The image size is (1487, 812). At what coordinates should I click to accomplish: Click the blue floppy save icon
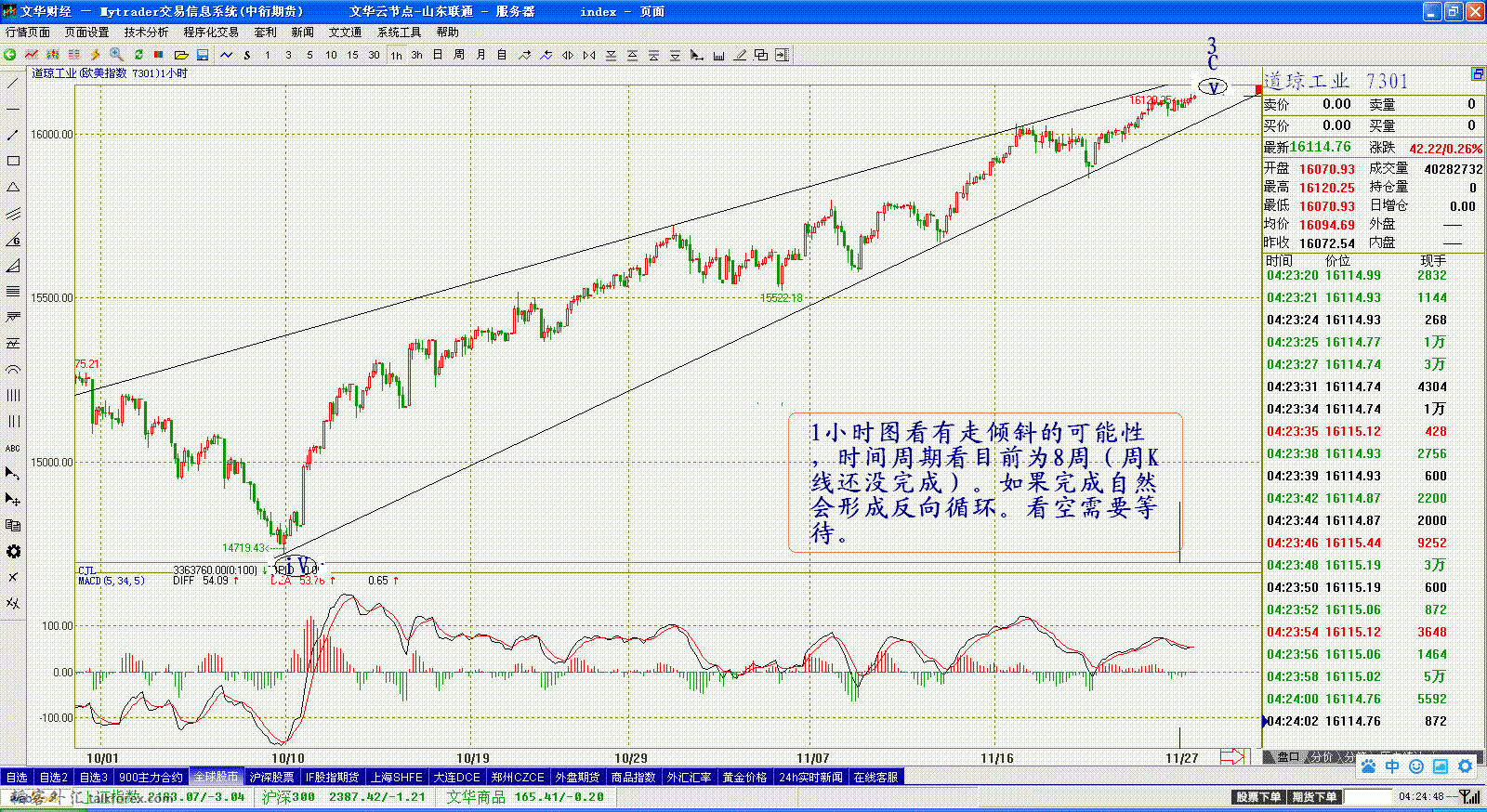[202, 55]
